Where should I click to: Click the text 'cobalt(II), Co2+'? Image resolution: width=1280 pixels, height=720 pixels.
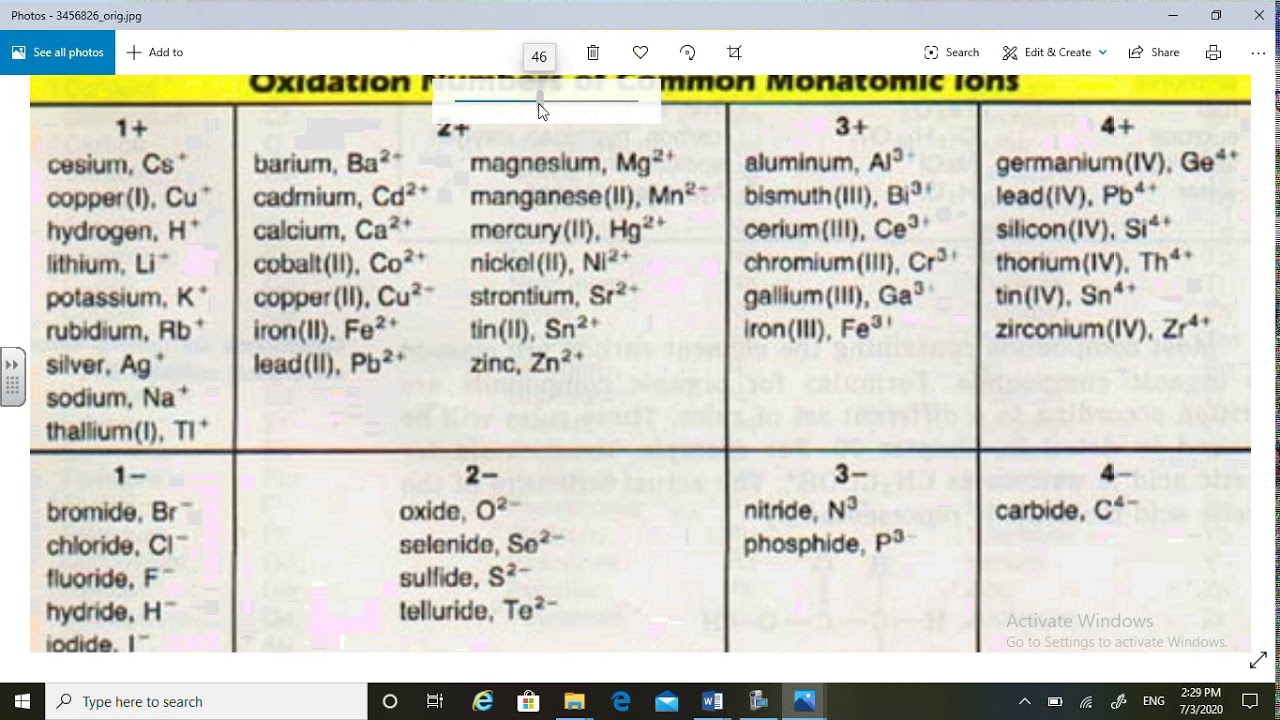tap(340, 262)
